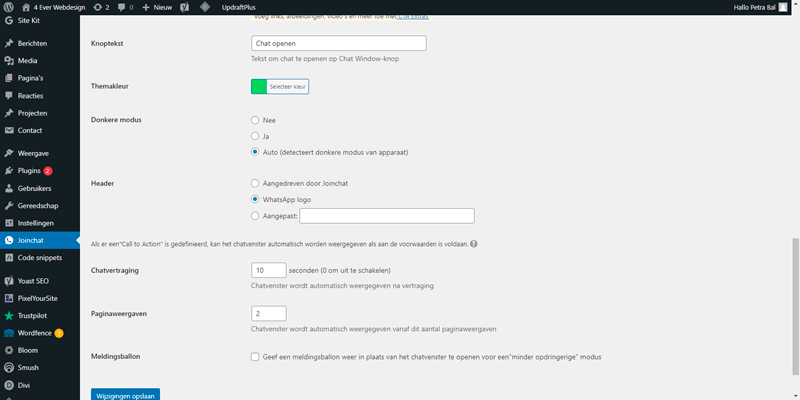Select 'Aangedreven door Joinchat' header option
Screen dimensions: 800x400
[255, 184]
